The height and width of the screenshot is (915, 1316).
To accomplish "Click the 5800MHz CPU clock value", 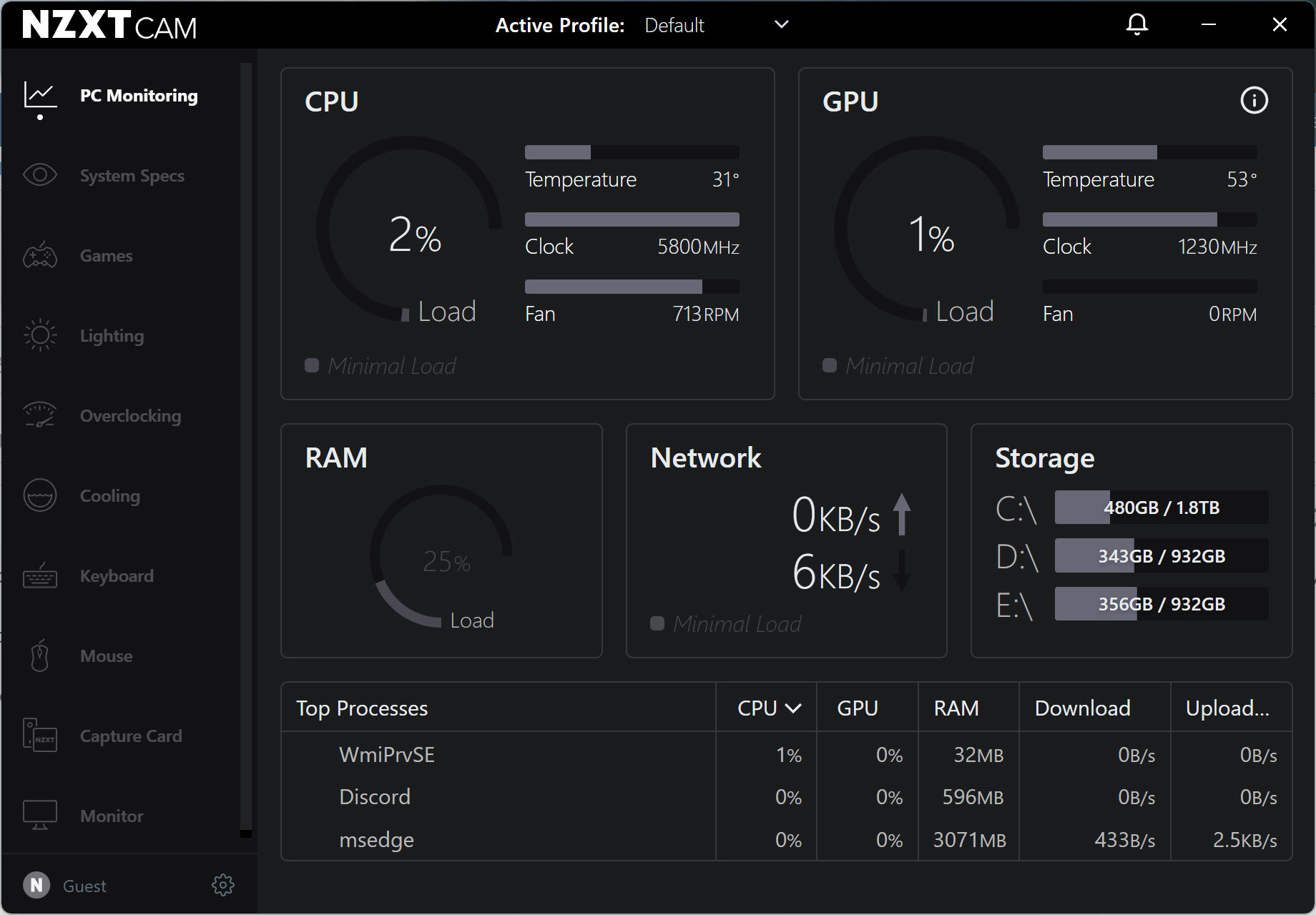I will pyautogui.click(x=698, y=247).
